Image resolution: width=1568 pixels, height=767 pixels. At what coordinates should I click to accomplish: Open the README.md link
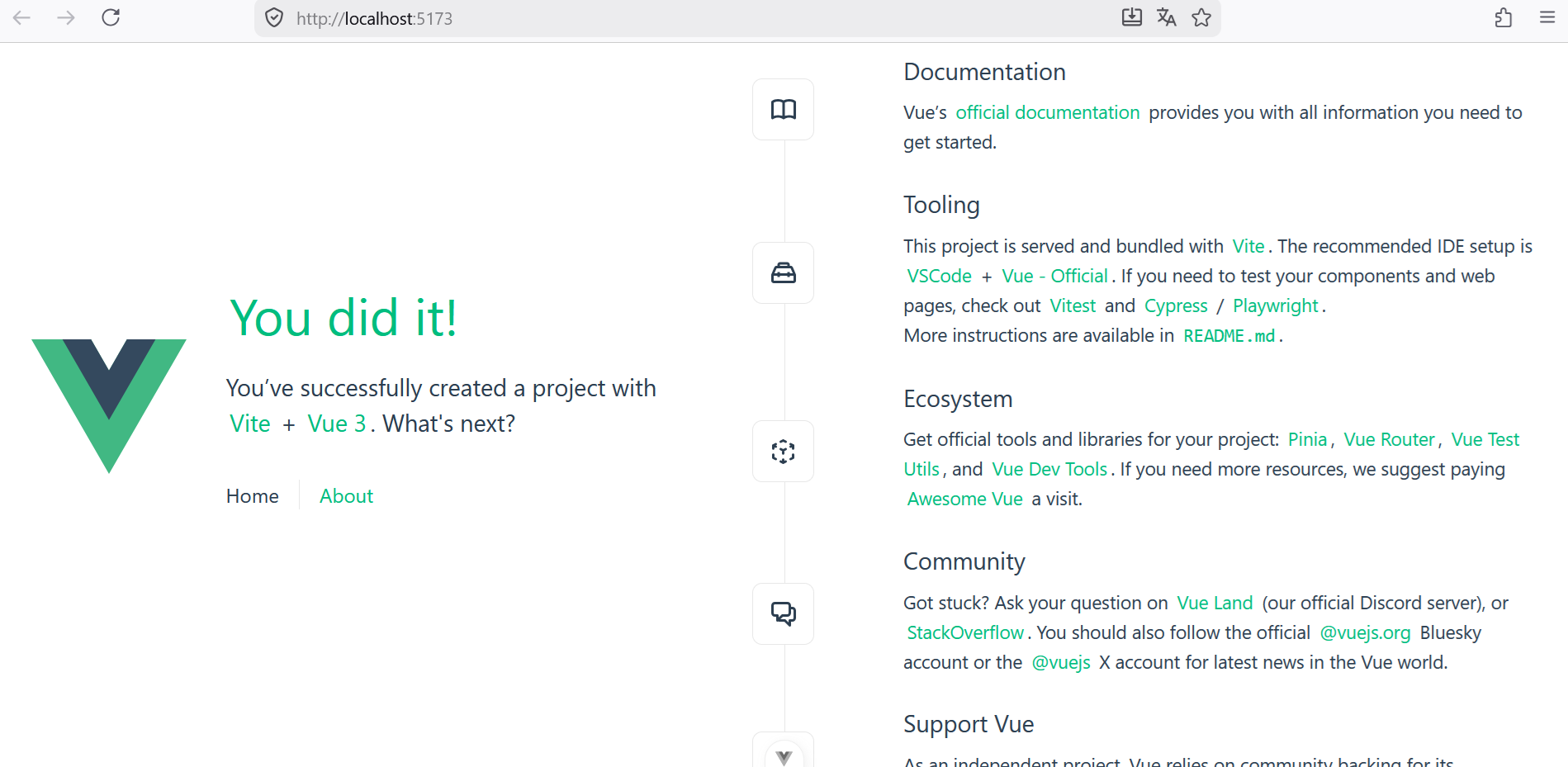pyautogui.click(x=1229, y=336)
